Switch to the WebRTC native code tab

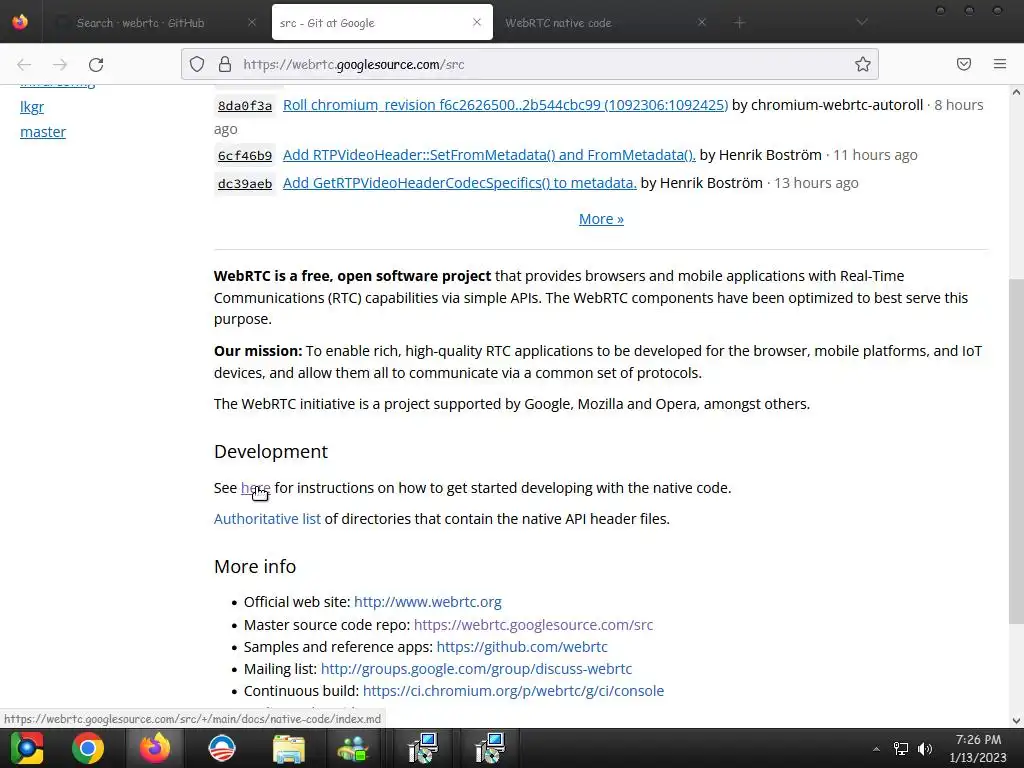607,23
